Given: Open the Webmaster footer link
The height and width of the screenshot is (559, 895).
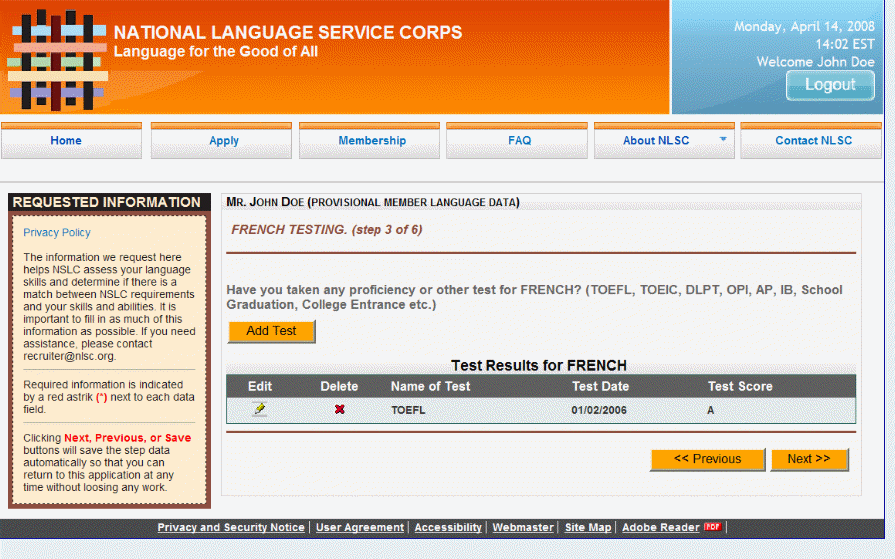Looking at the screenshot, I should [523, 527].
